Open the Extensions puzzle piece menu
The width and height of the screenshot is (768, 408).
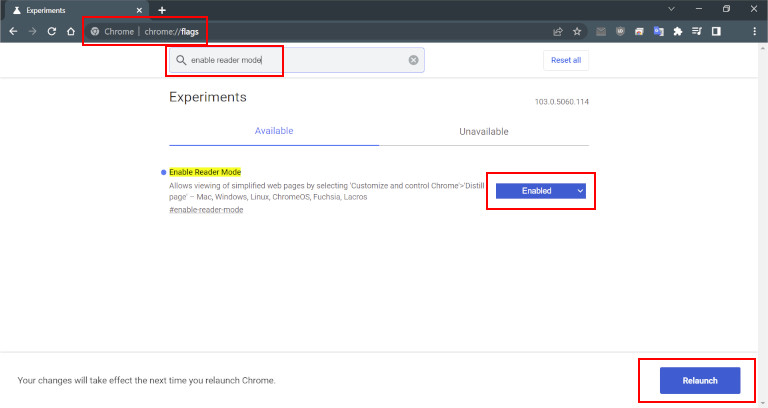(678, 31)
